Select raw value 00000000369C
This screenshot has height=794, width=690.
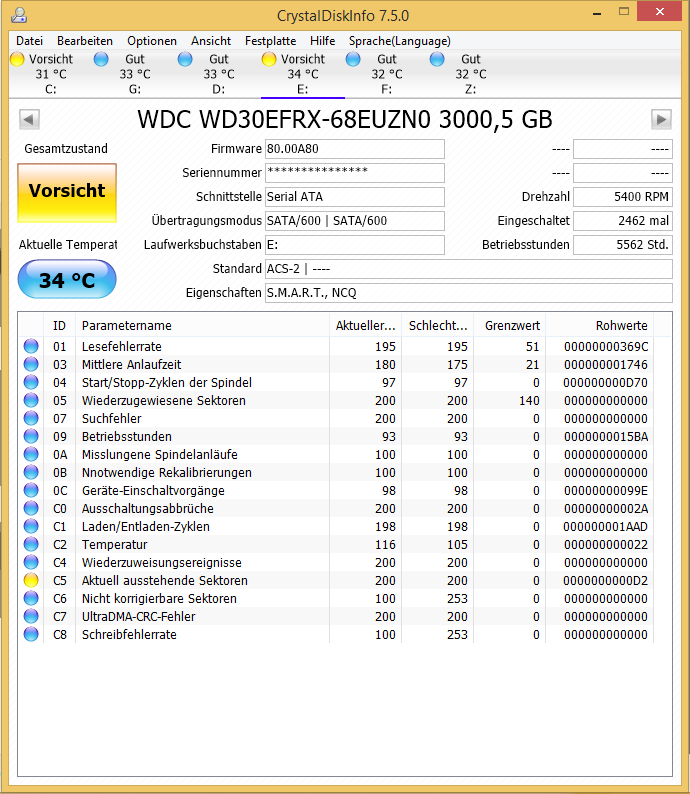coord(605,346)
